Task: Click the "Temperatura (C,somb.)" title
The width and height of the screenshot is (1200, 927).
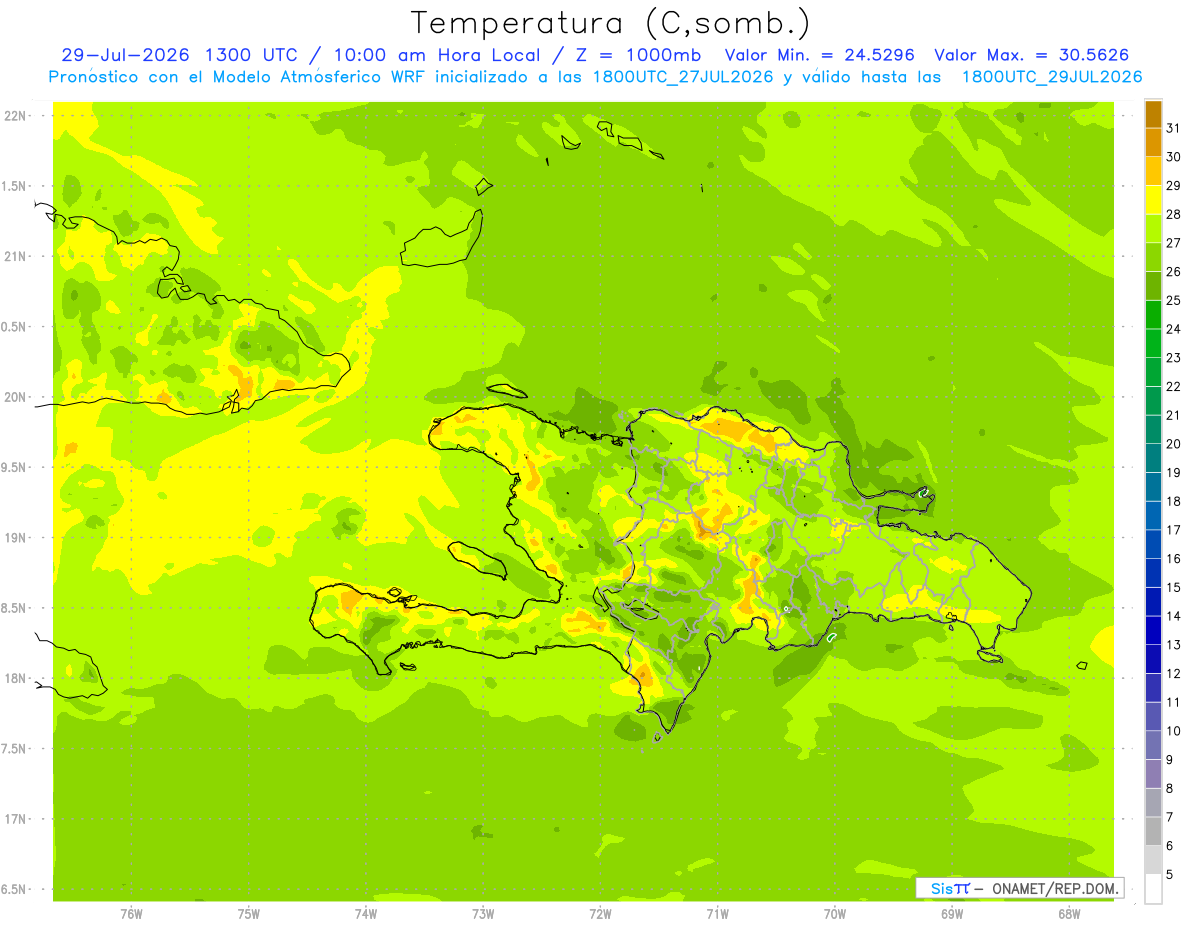Action: tap(611, 23)
